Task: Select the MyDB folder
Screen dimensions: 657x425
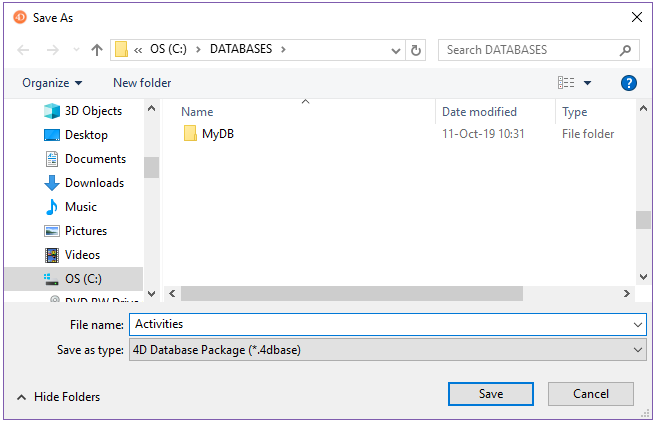Action: coord(217,134)
